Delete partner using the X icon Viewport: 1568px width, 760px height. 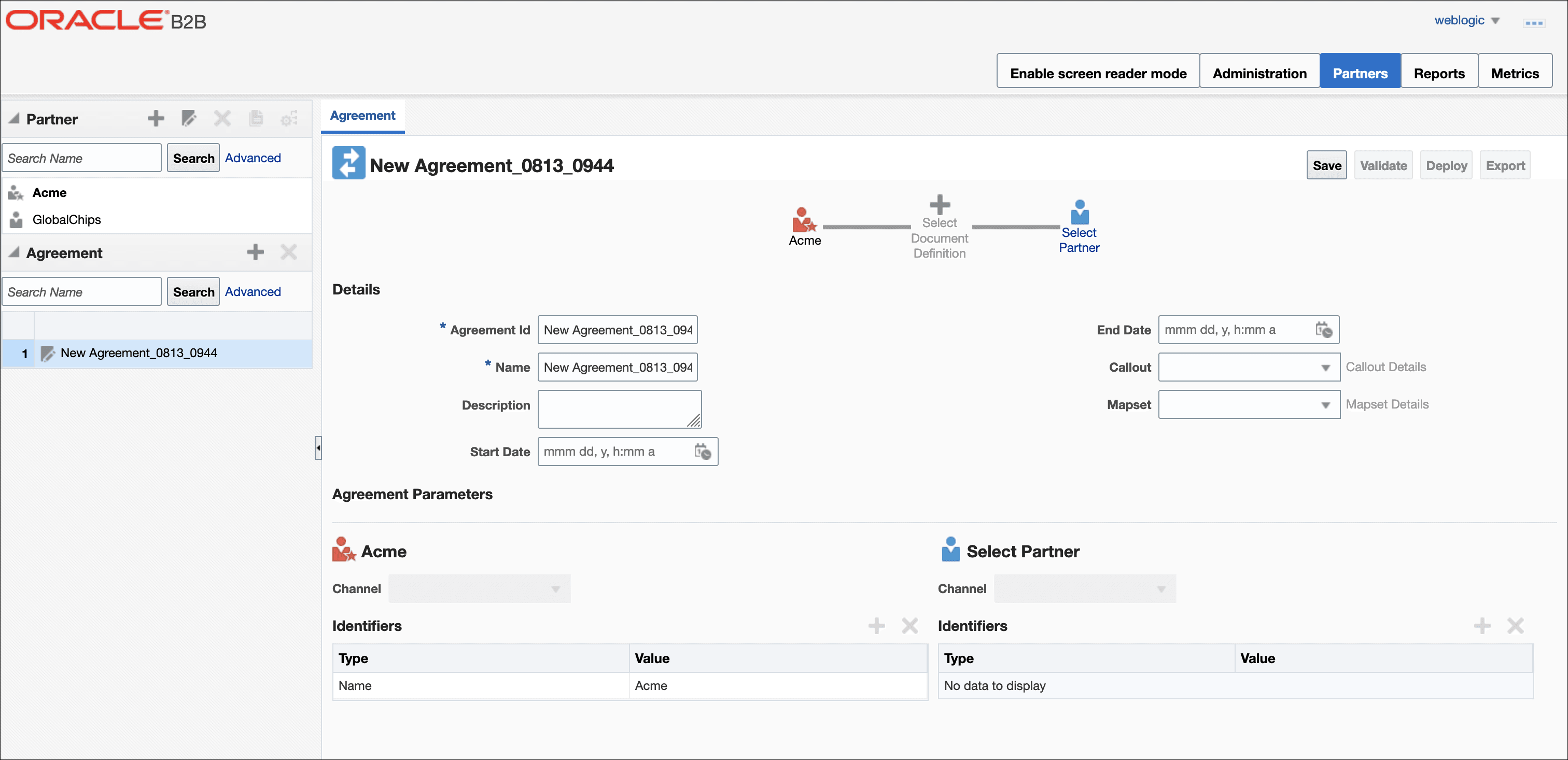pyautogui.click(x=222, y=118)
